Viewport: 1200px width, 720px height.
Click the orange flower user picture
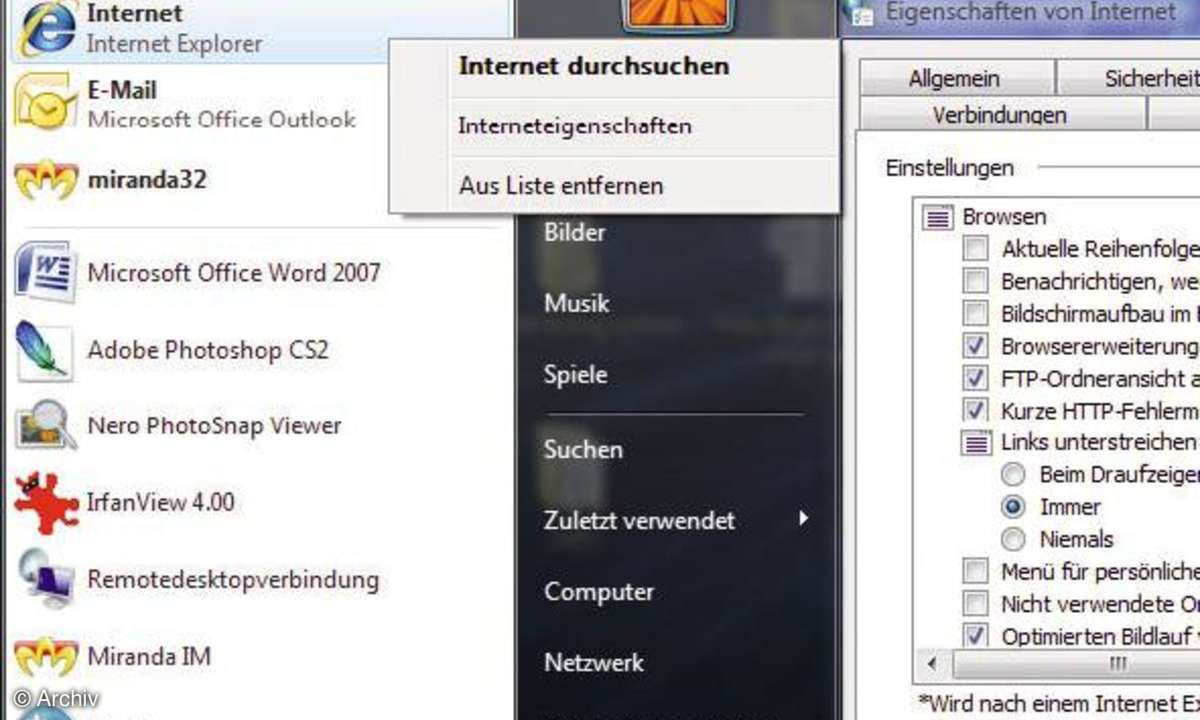pos(680,14)
